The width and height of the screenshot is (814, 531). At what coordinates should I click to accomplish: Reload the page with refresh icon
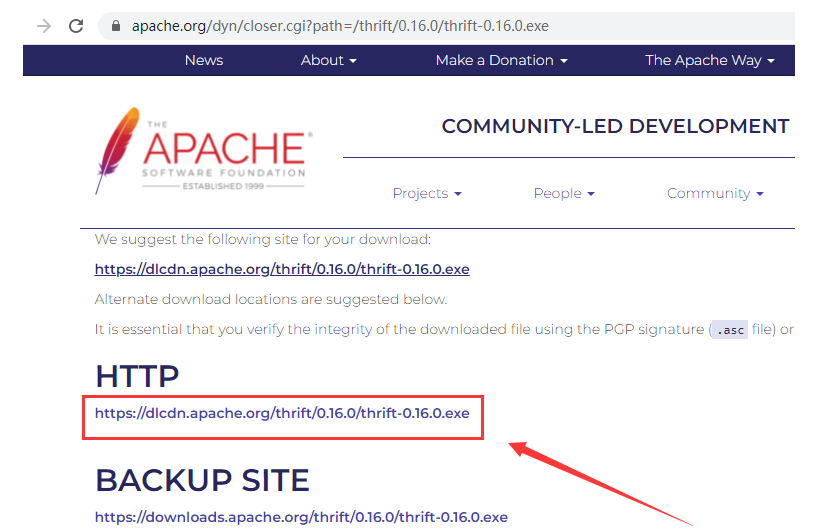pos(76,26)
